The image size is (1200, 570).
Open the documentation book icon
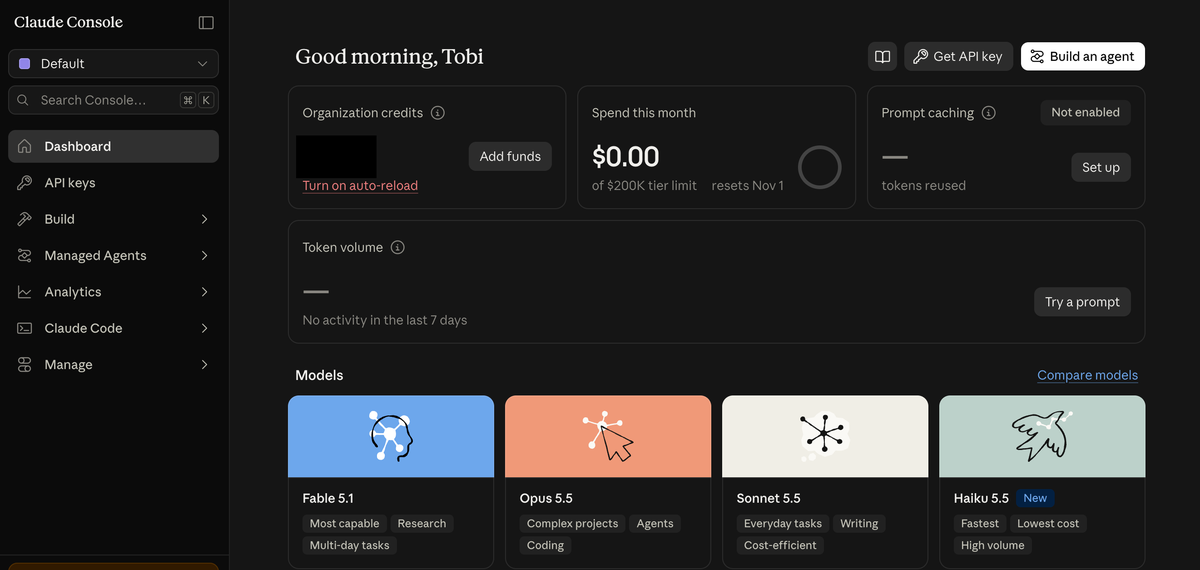882,57
